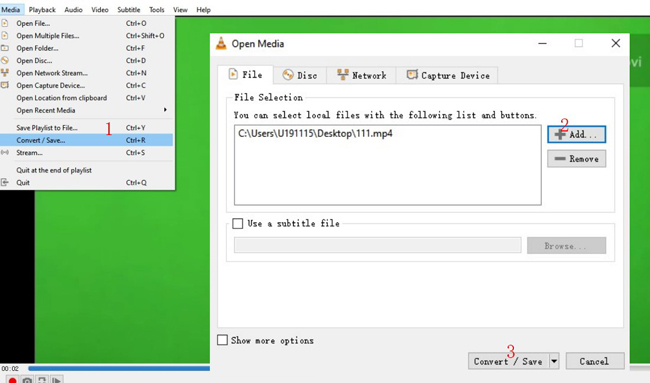Viewport: 650px width, 383px height.
Task: Select Open Location from clipboard
Action: click(x=86, y=98)
